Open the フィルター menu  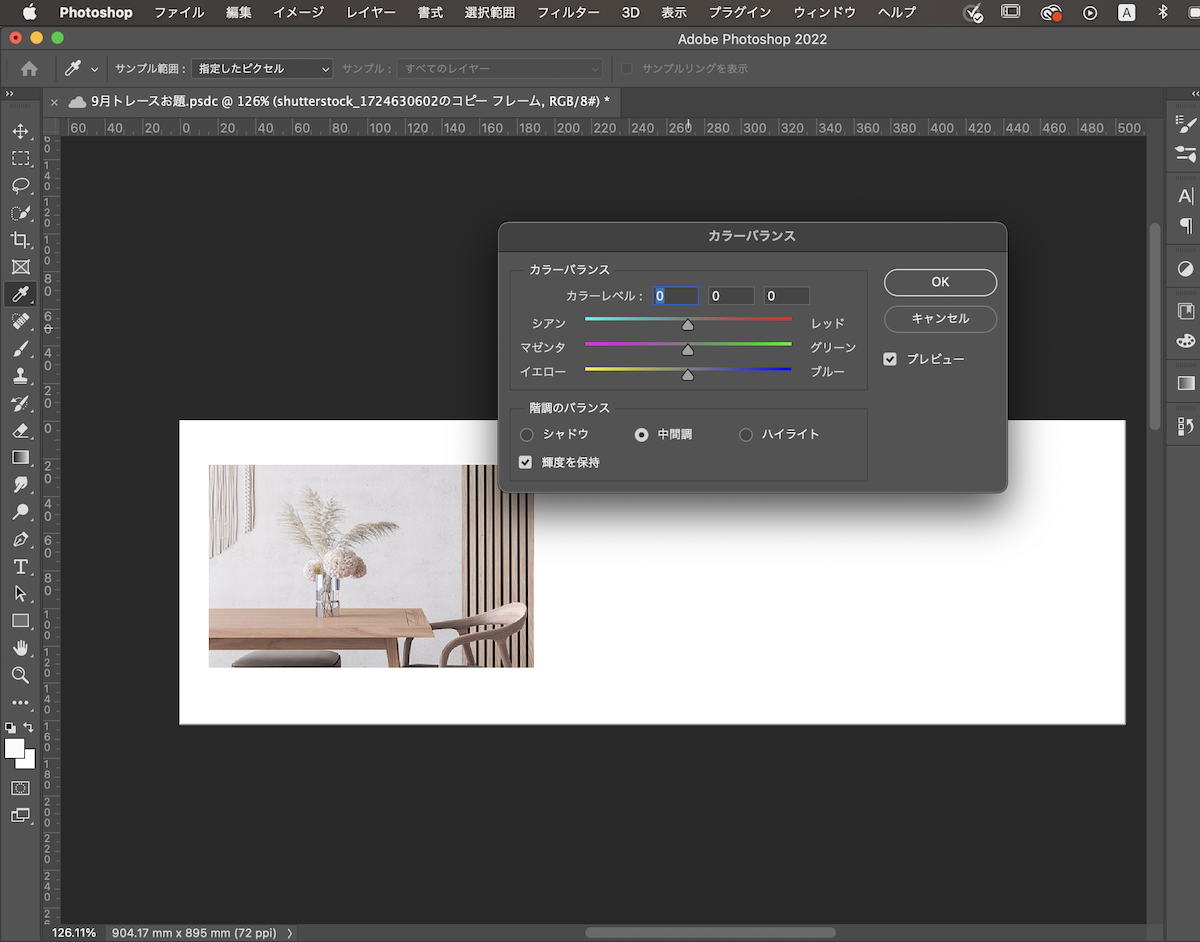pyautogui.click(x=567, y=12)
